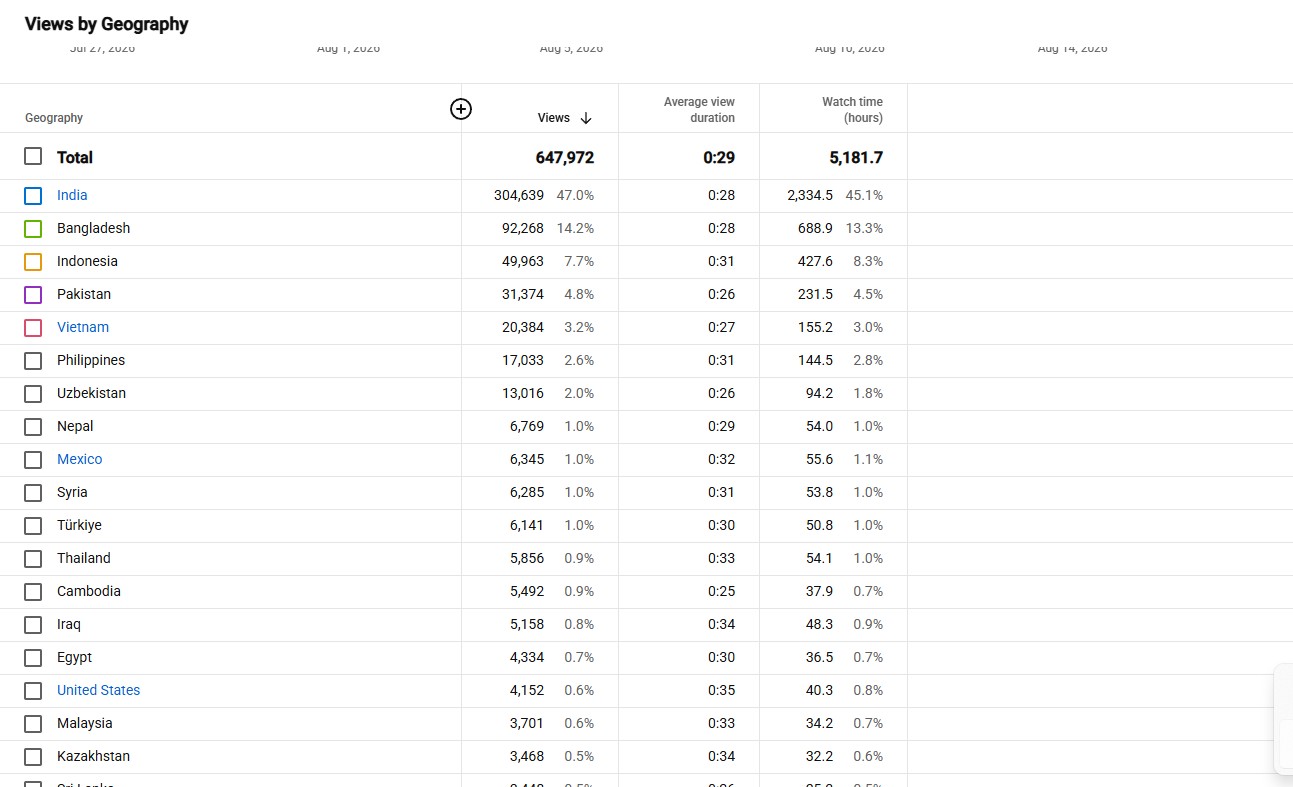Viewport: 1293px width, 787px height.
Task: Sort by Watch time (hours) header
Action: (852, 110)
